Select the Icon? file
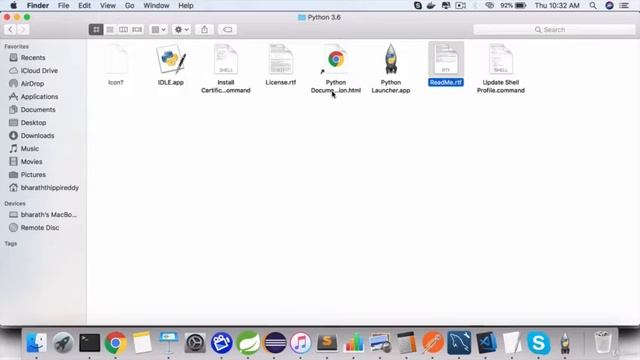Screen dimensions: 640x360 (x=116, y=60)
